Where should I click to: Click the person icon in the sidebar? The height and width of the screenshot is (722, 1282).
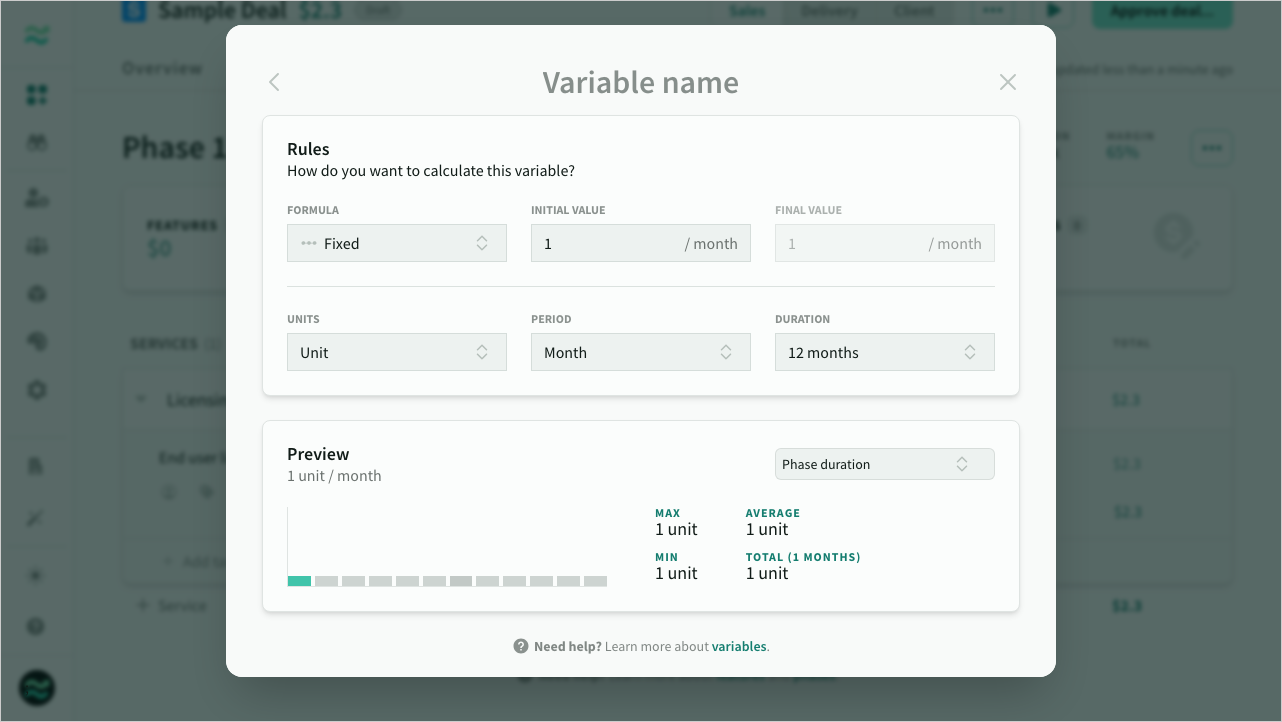coord(36,198)
